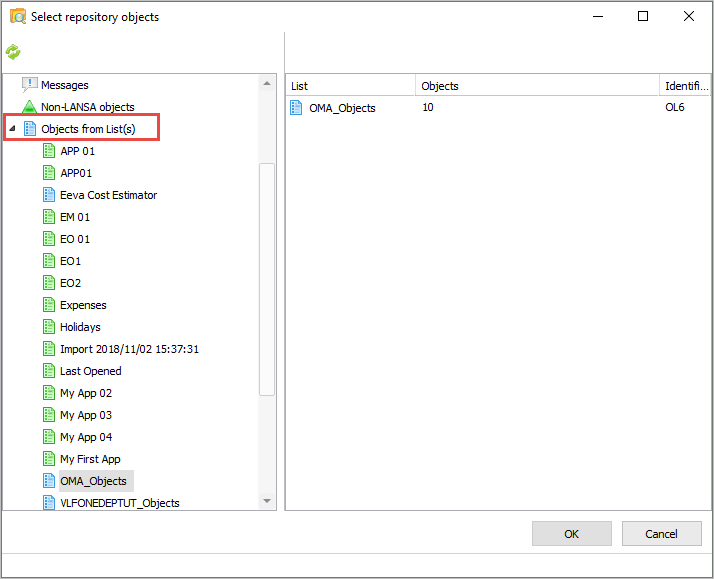714x579 pixels.
Task: Click the Messages speech bubble icon
Action: pyautogui.click(x=30, y=85)
